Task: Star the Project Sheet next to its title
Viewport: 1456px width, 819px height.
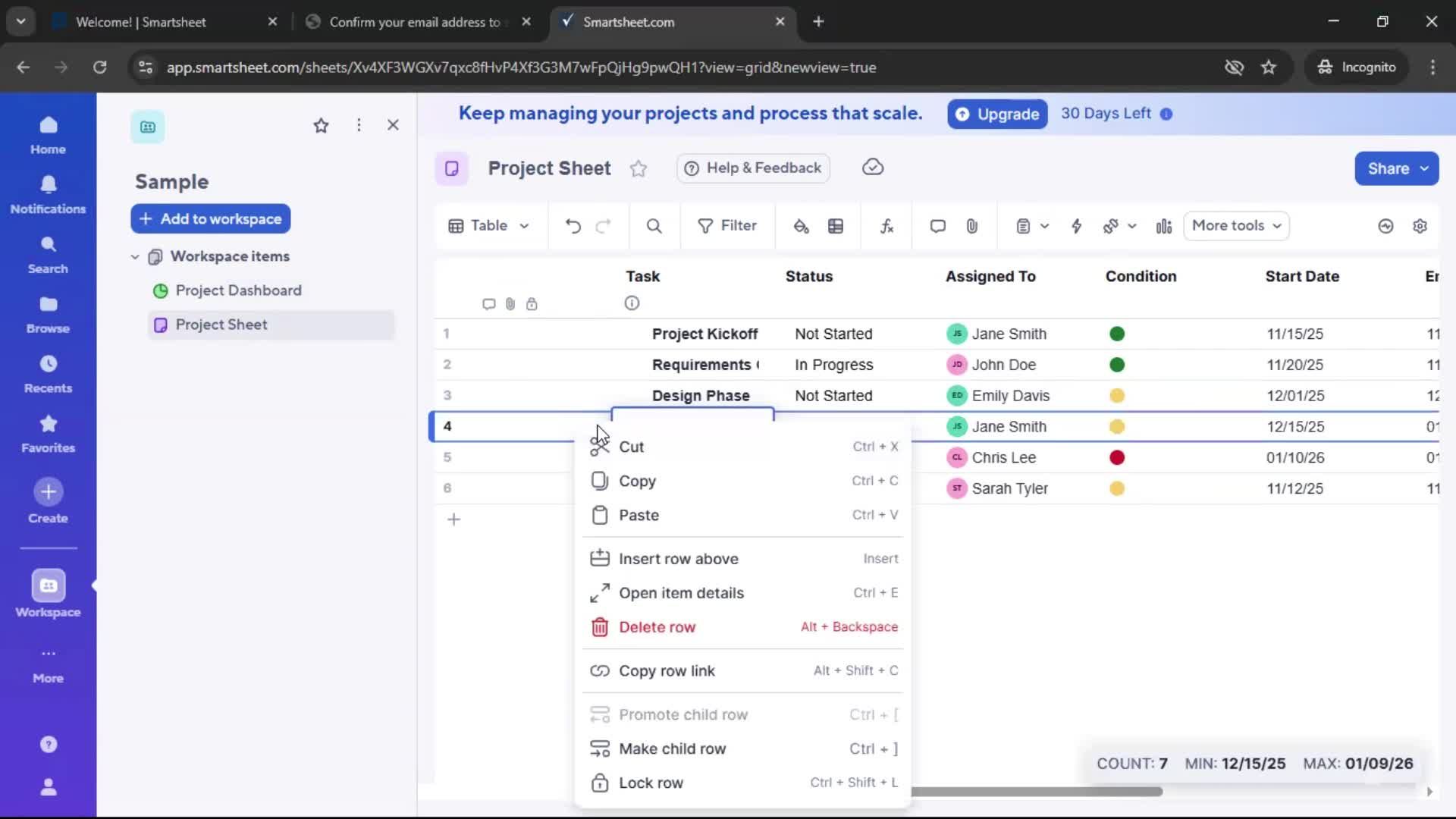Action: (x=639, y=168)
